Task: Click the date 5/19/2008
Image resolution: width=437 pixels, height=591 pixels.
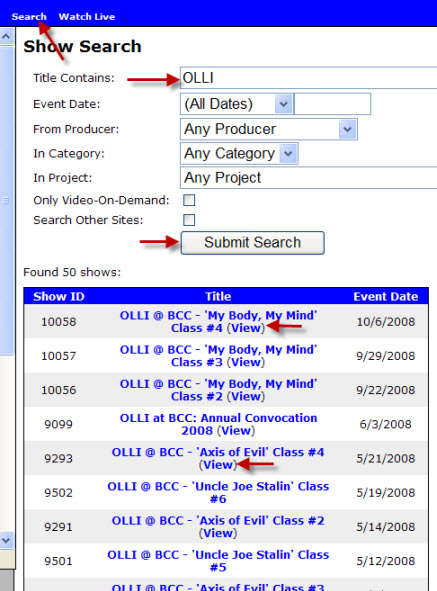Action: point(386,493)
